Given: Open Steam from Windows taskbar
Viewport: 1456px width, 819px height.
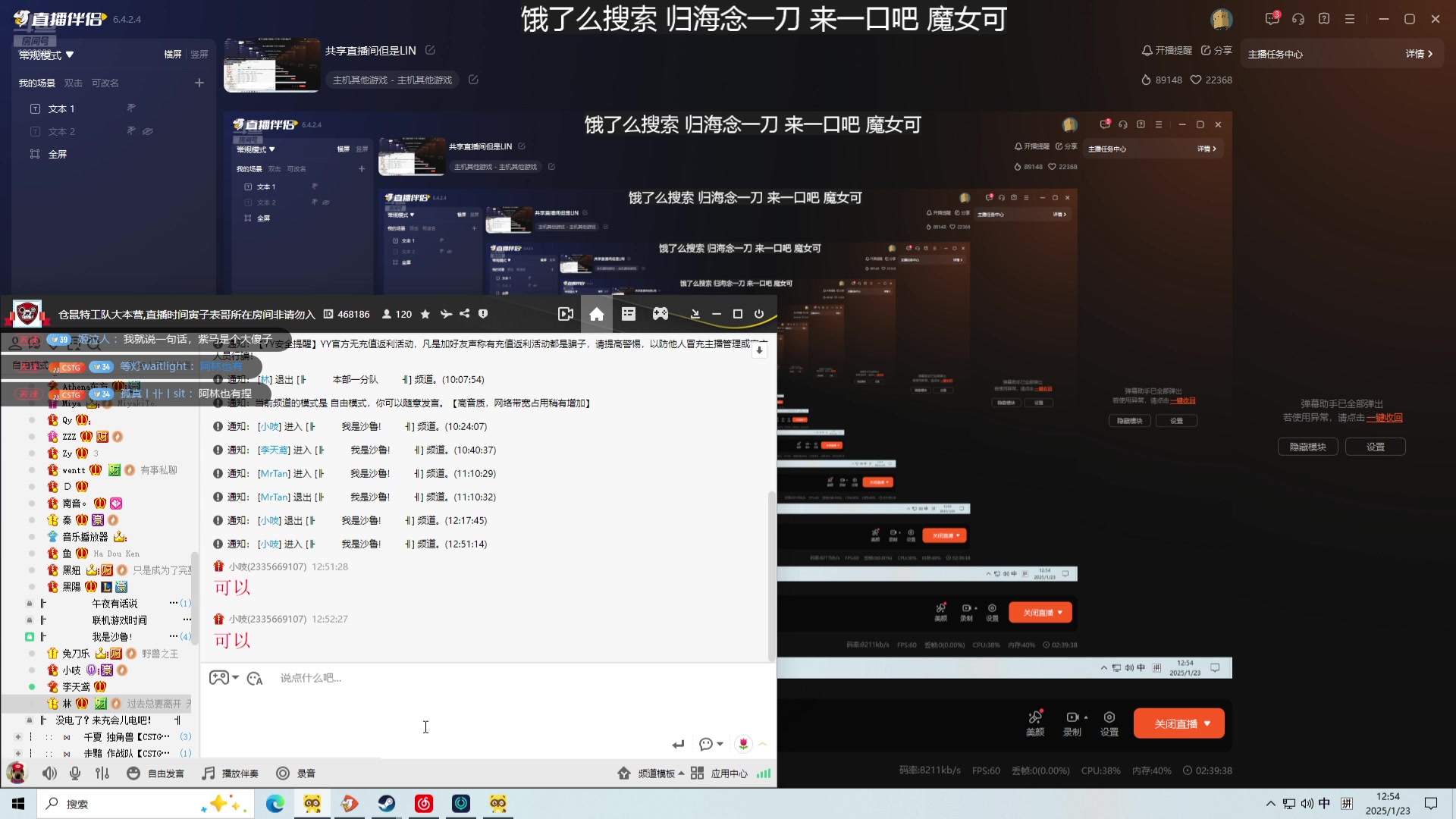Looking at the screenshot, I should [x=387, y=803].
